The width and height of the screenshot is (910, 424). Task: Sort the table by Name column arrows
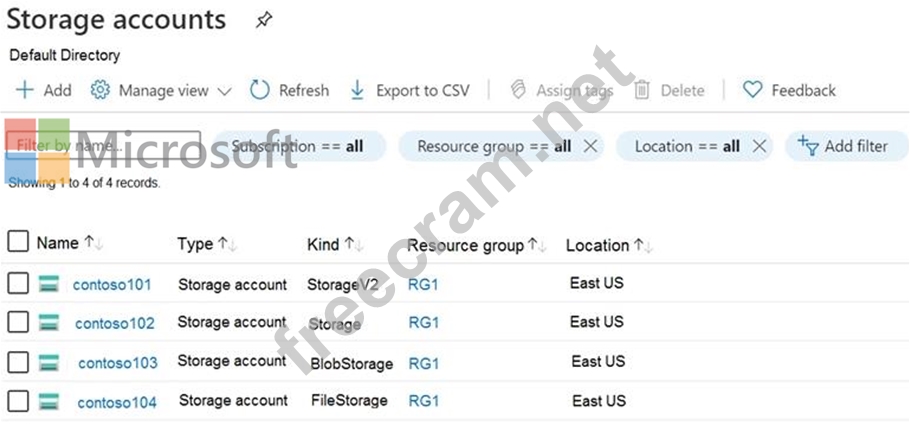click(93, 244)
